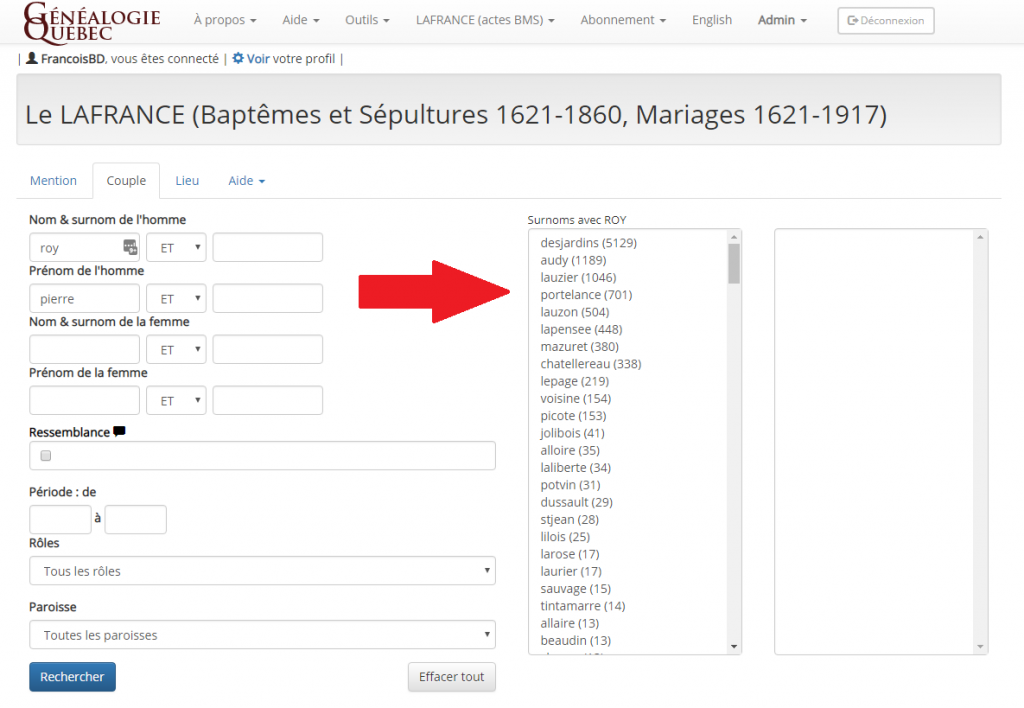This screenshot has width=1024, height=708.
Task: Select beaudin (13) in the list
Action: 575,641
